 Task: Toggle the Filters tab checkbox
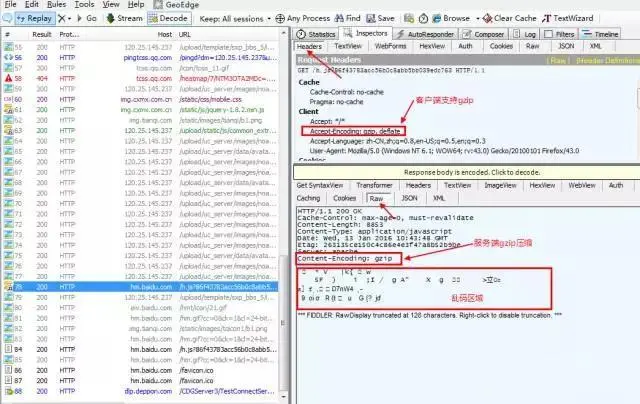(x=549, y=34)
